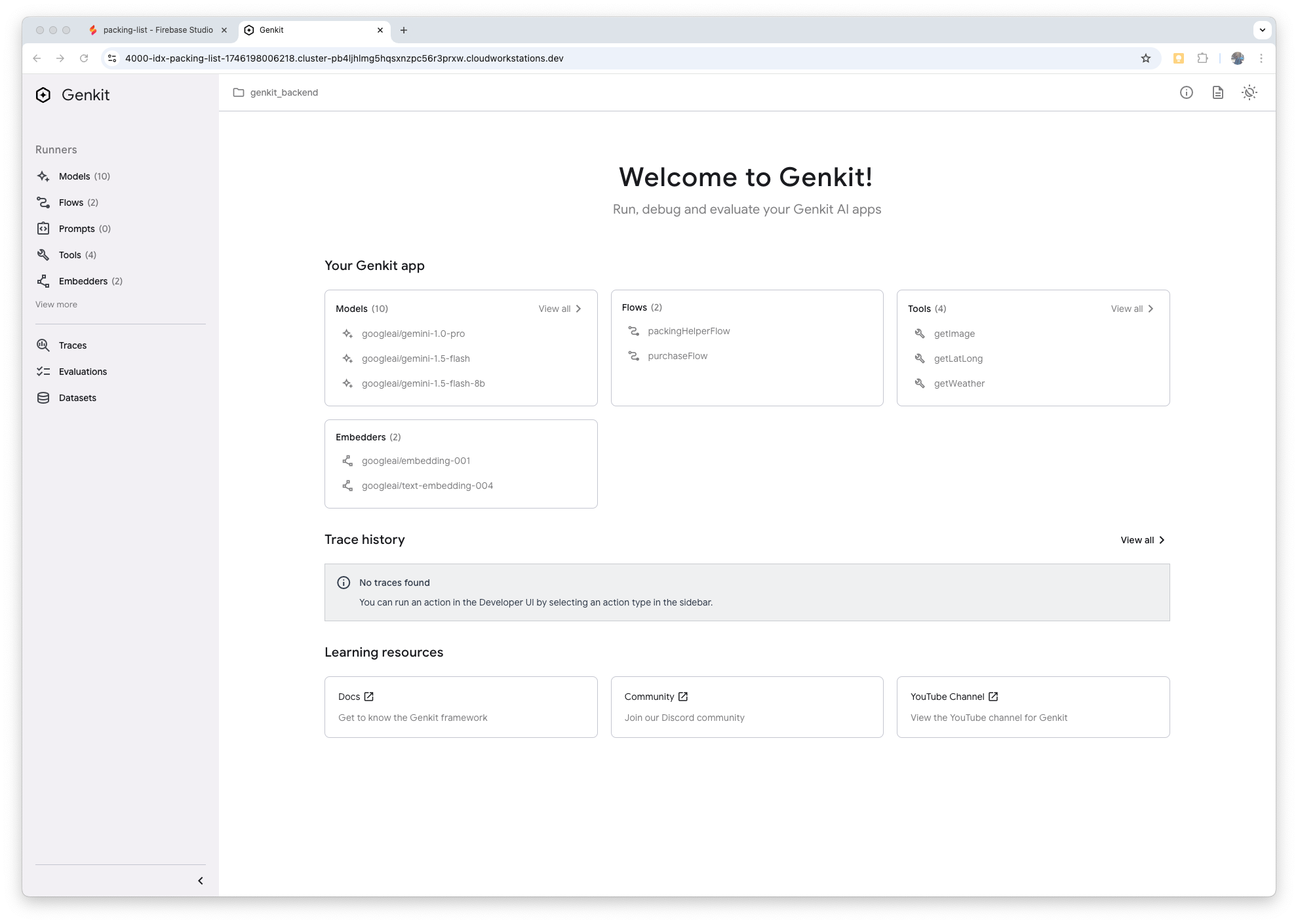
Task: Open the getLatLong tool
Action: click(x=958, y=358)
